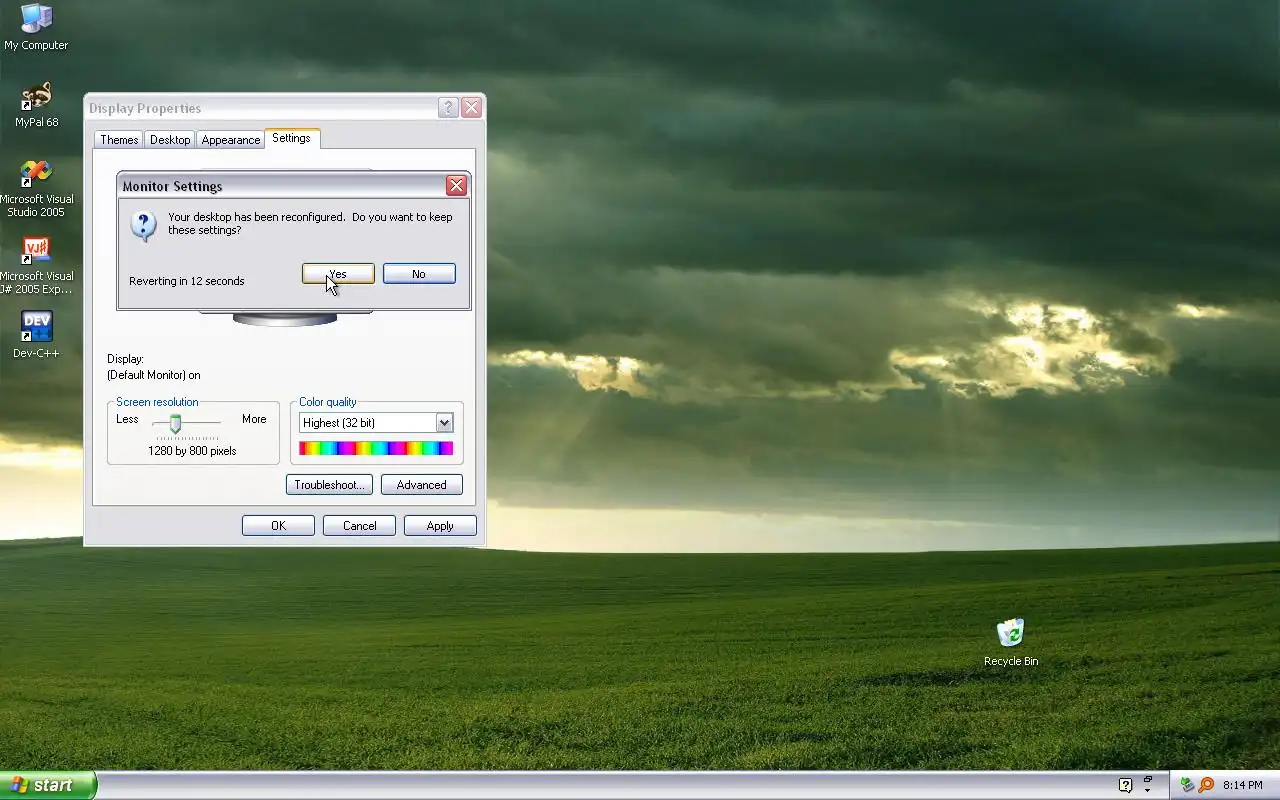Click the color quality rainbow bar
Image resolution: width=1280 pixels, height=800 pixels.
tap(376, 448)
